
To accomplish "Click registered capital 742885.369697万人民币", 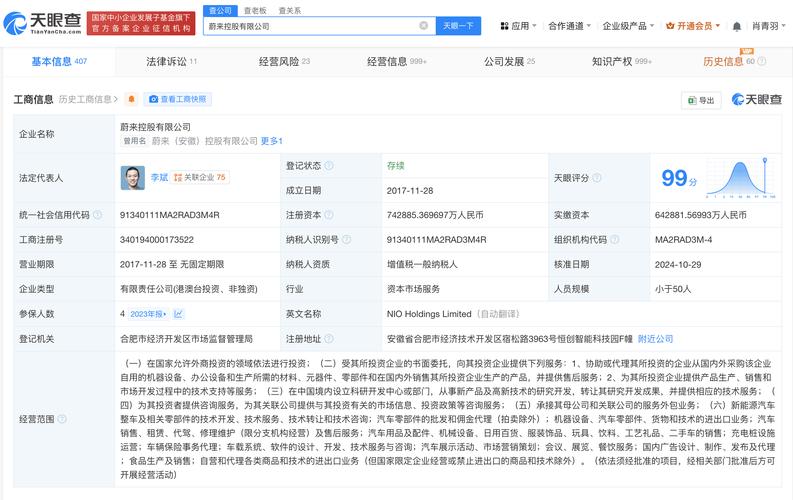I will click(435, 215).
